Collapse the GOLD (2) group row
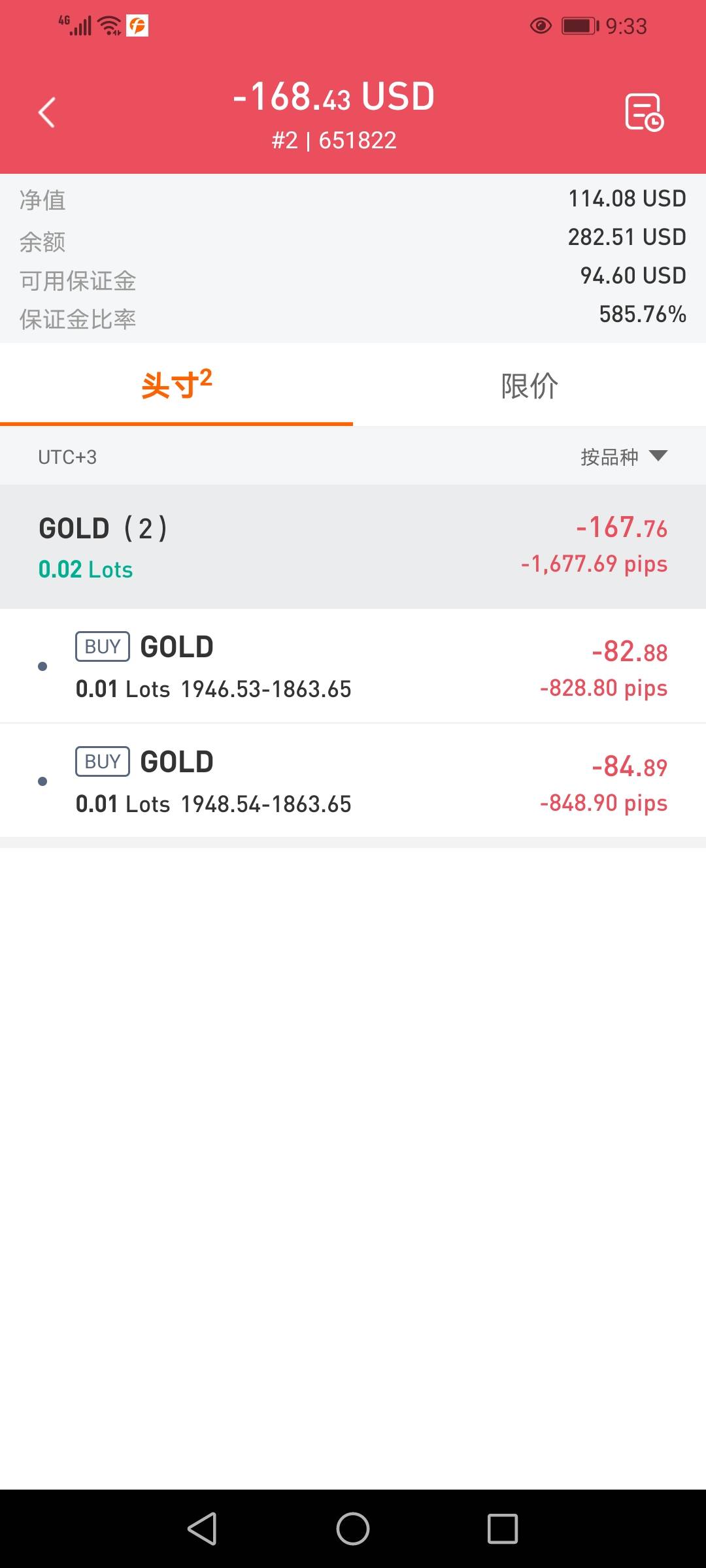Viewport: 706px width, 1568px height. coord(353,547)
